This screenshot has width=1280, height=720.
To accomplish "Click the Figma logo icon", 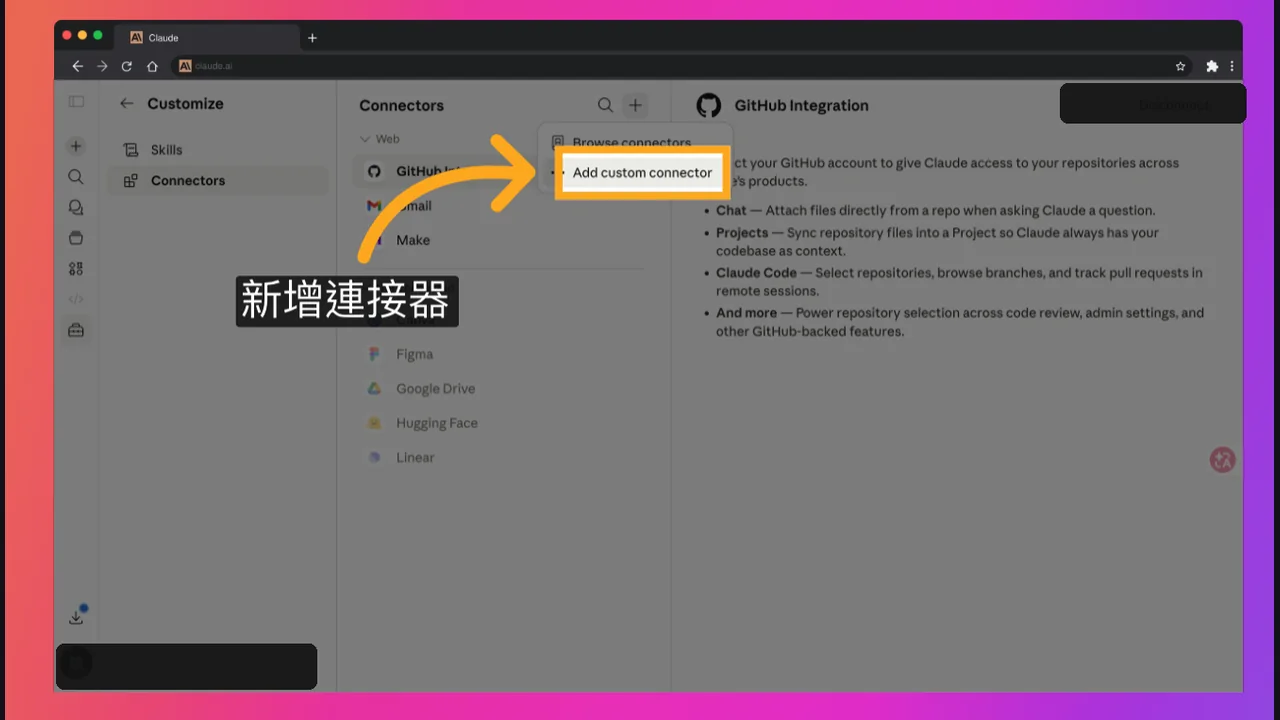I will pyautogui.click(x=374, y=354).
